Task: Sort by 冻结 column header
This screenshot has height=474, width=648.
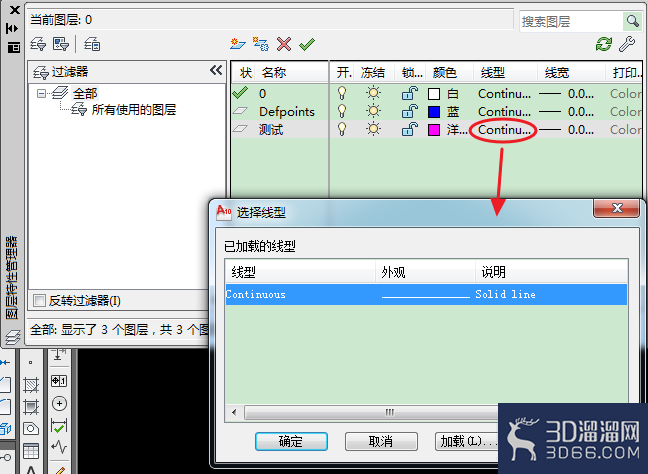Action: 373,73
